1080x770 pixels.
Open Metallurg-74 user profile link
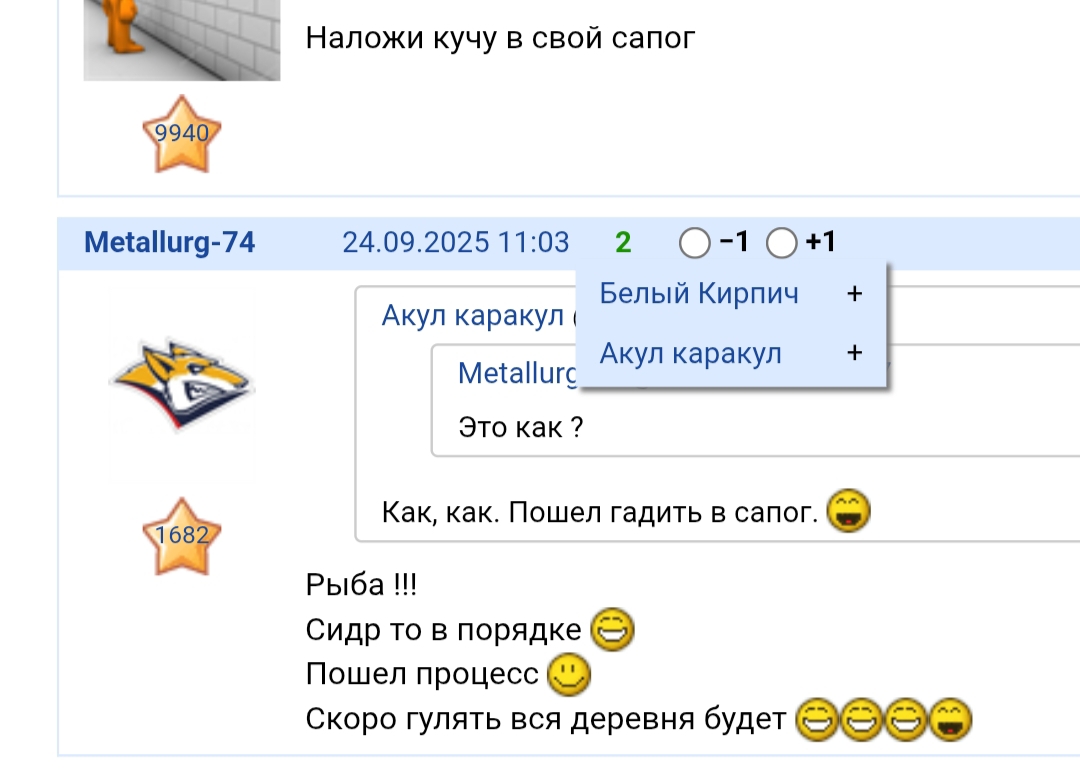169,242
